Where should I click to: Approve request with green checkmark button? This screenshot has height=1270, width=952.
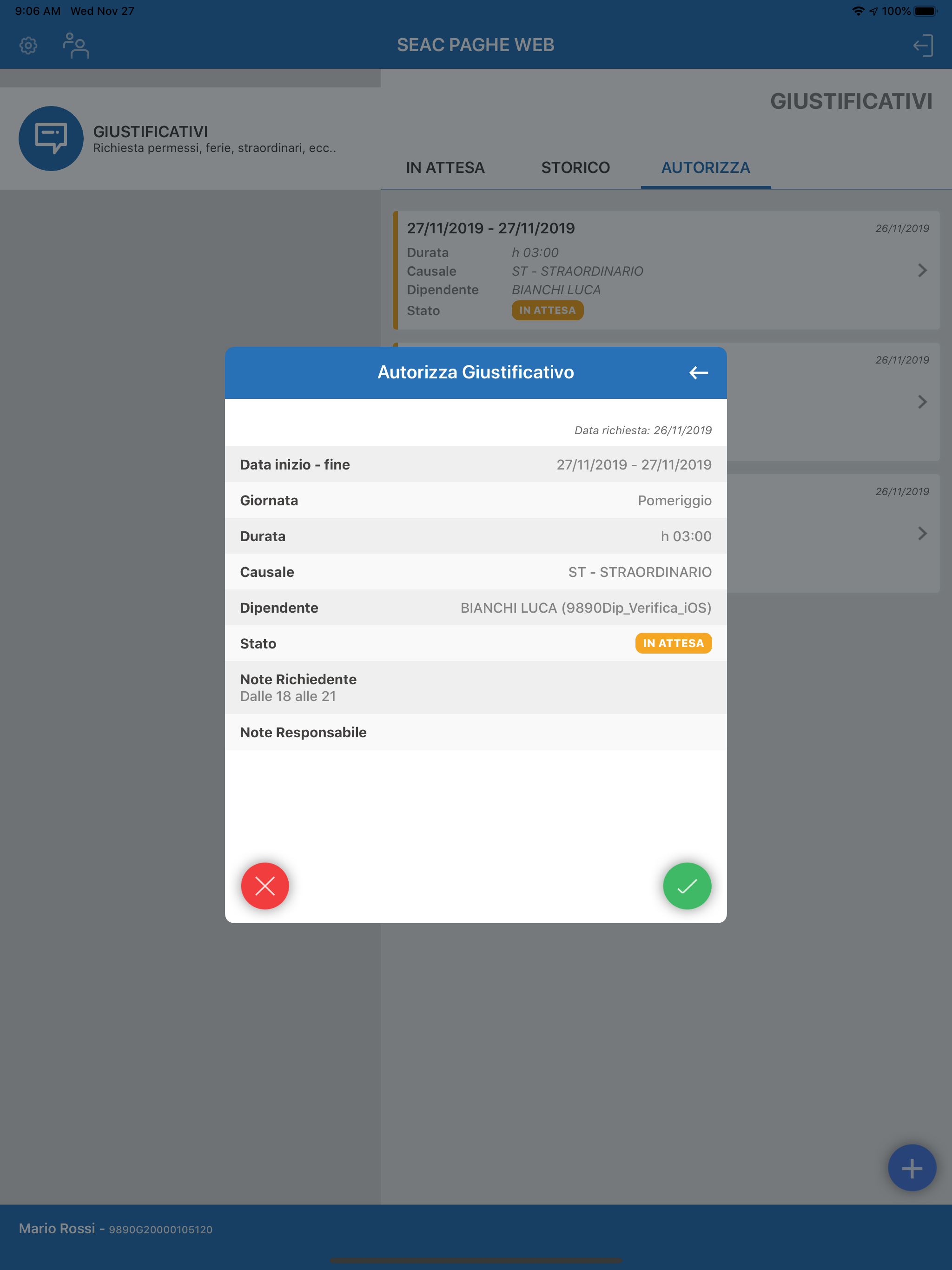[687, 885]
